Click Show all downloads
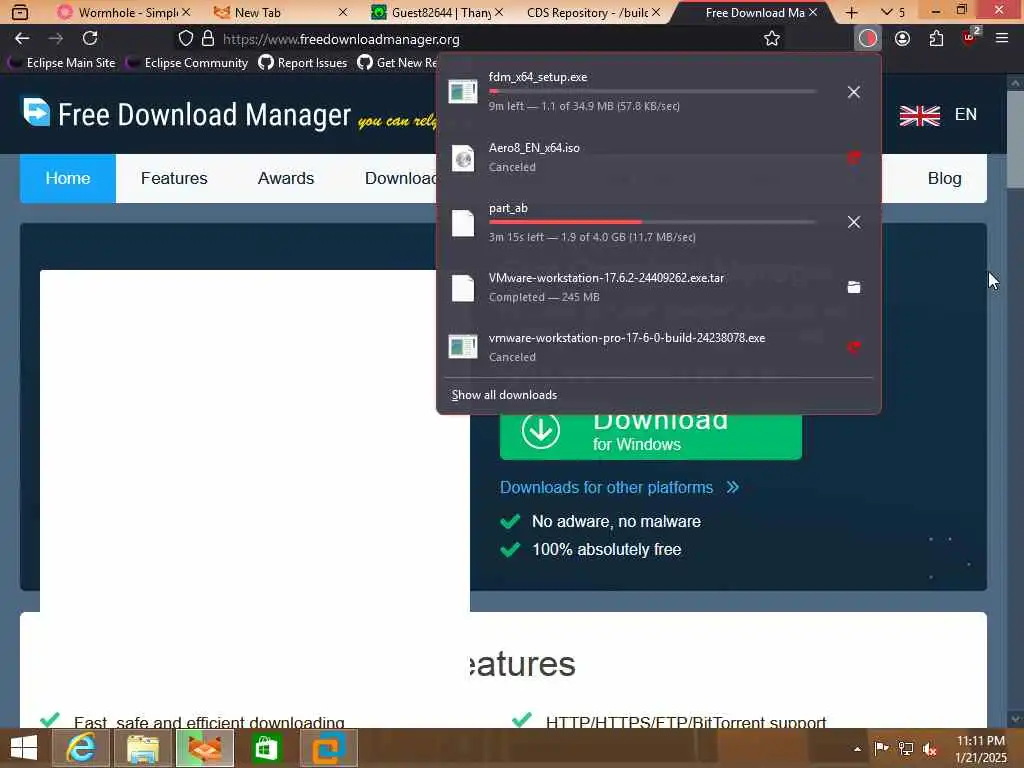Image resolution: width=1024 pixels, height=768 pixels. coord(504,395)
